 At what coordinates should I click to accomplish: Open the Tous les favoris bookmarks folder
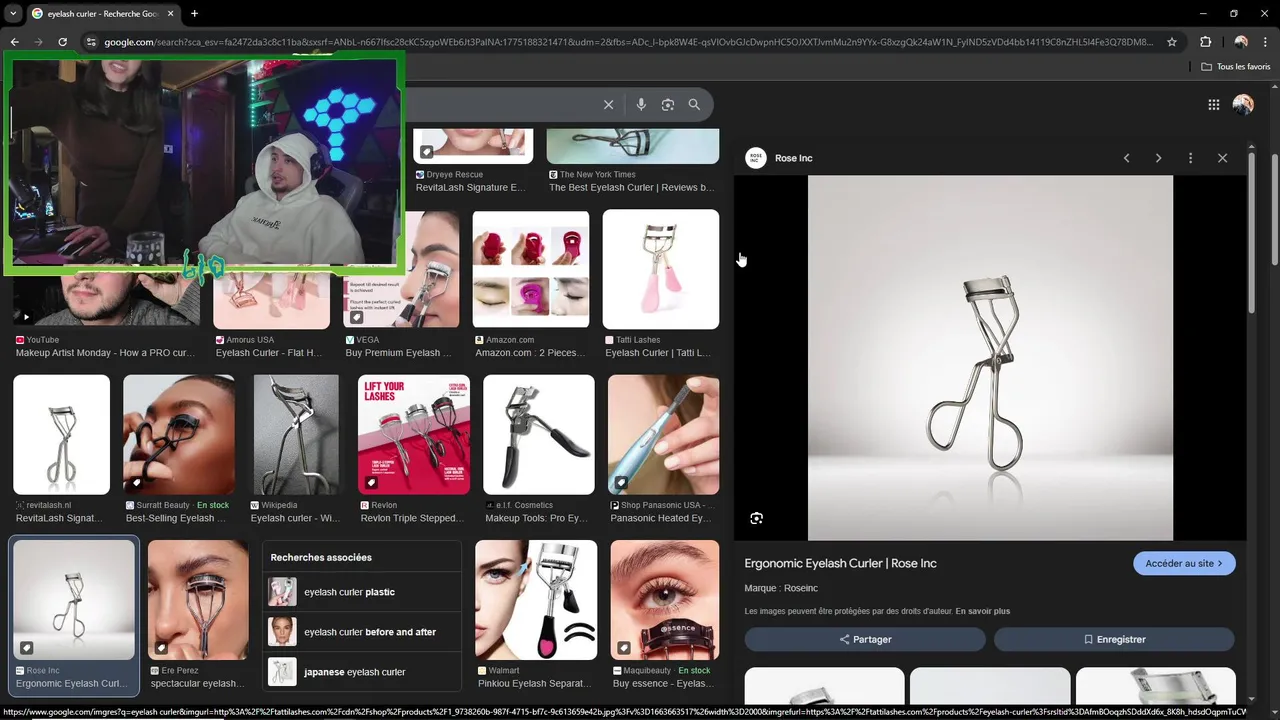[x=1236, y=67]
